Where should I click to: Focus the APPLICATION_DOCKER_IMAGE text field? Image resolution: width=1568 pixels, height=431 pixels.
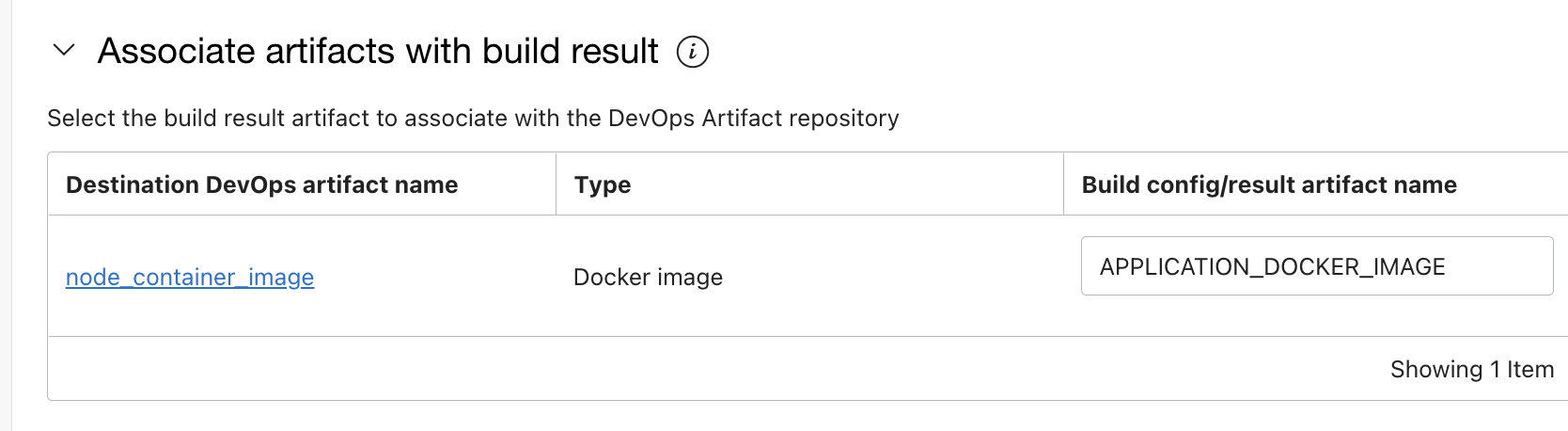click(1317, 266)
